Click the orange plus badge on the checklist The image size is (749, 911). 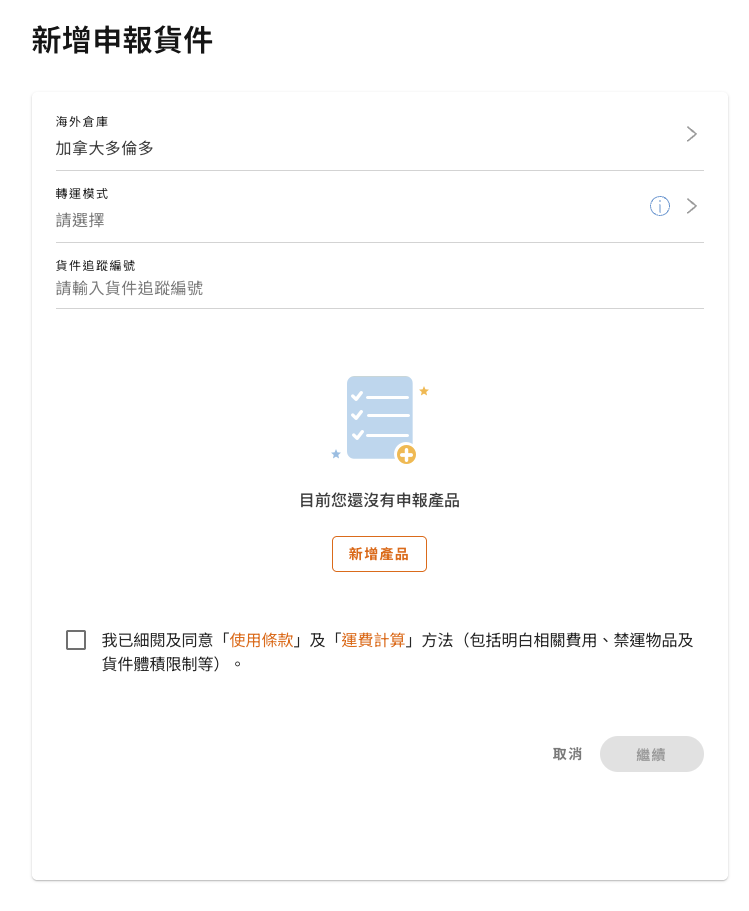(x=406, y=455)
